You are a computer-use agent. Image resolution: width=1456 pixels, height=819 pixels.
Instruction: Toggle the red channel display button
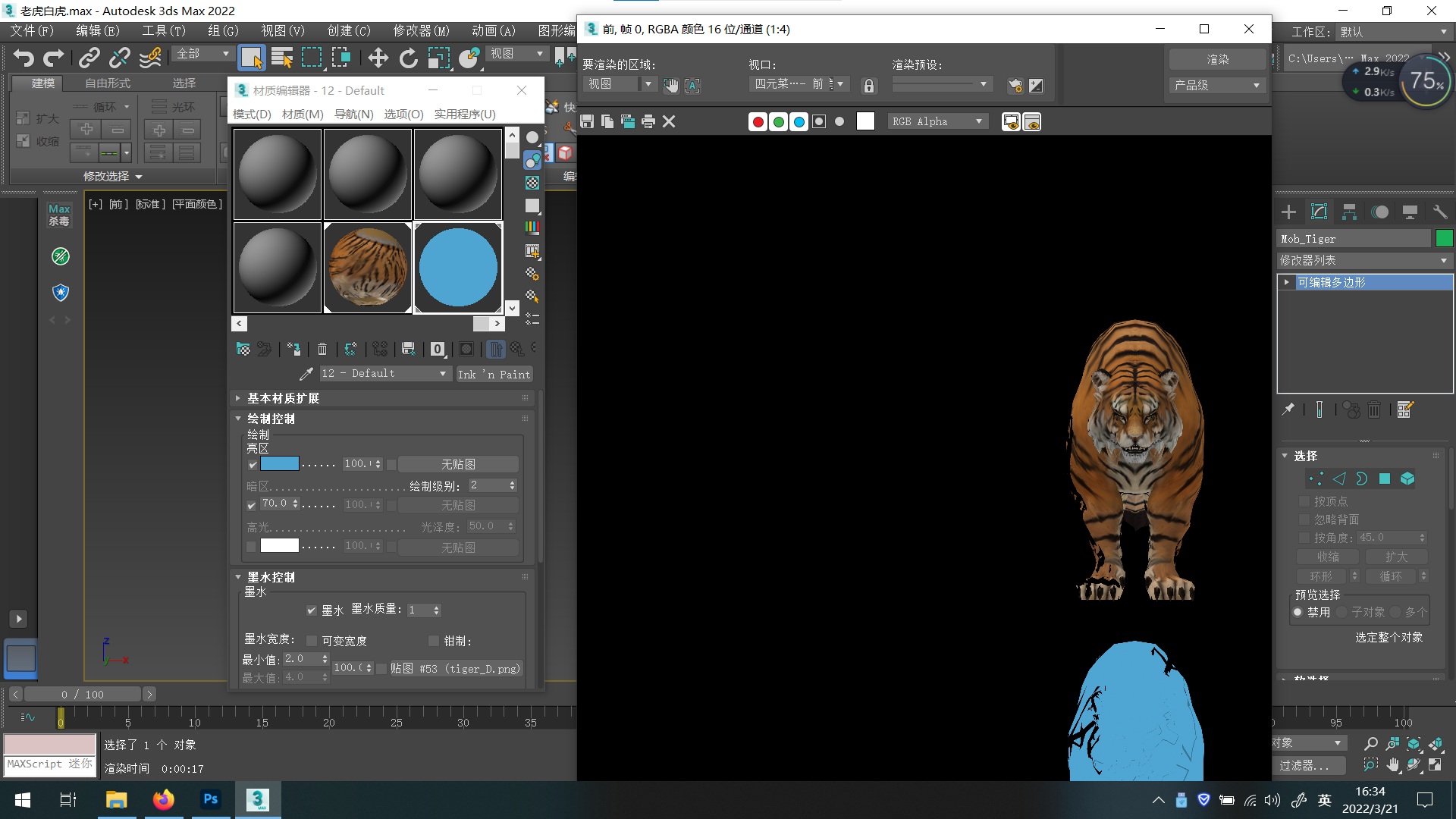758,121
